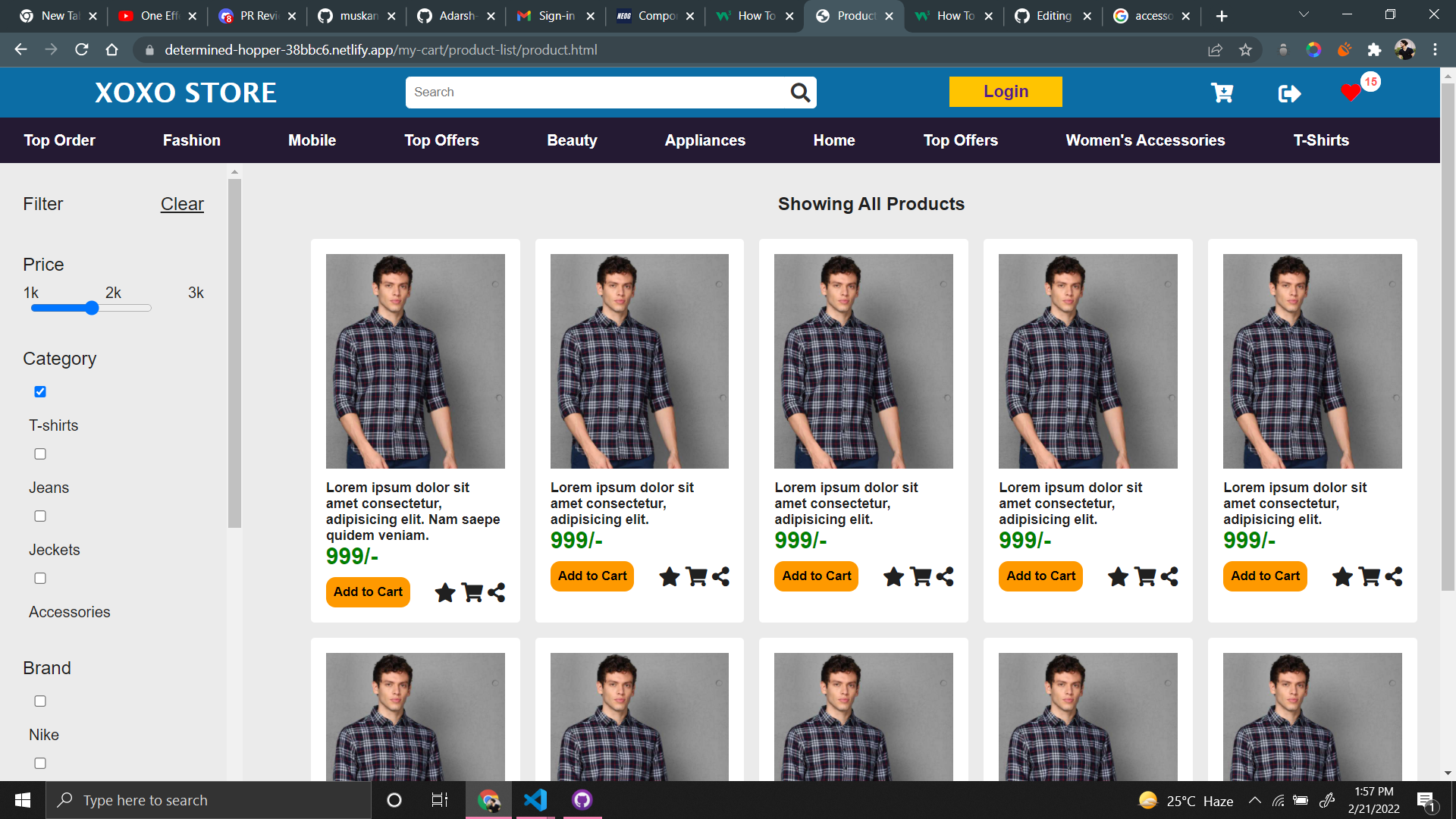
Task: Share the third product via its share icon
Action: tap(945, 576)
